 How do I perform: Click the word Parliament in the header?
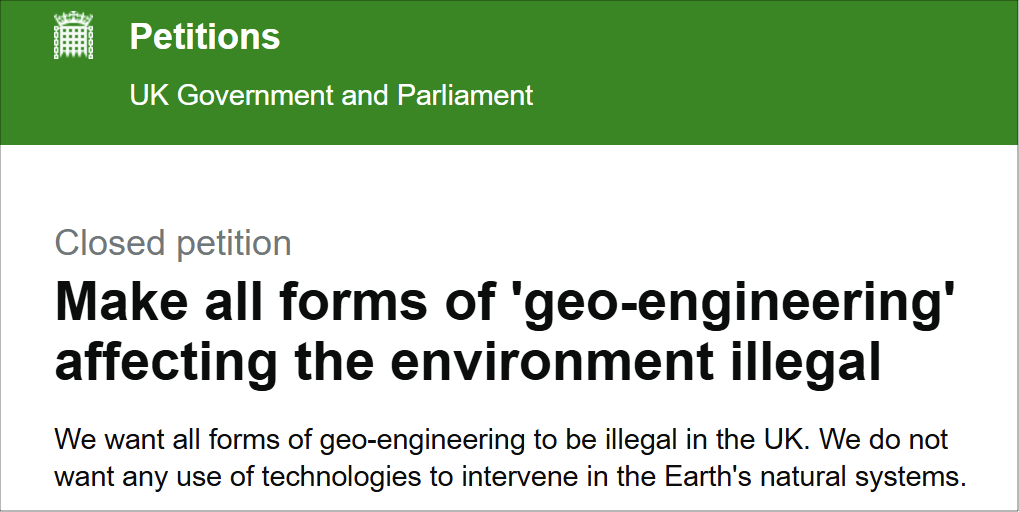(465, 96)
